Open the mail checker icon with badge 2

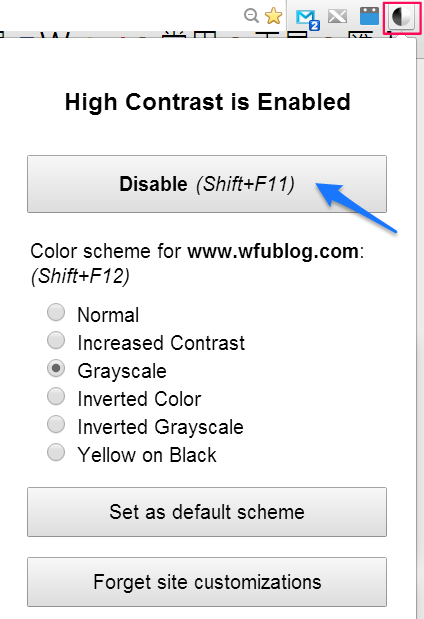307,19
